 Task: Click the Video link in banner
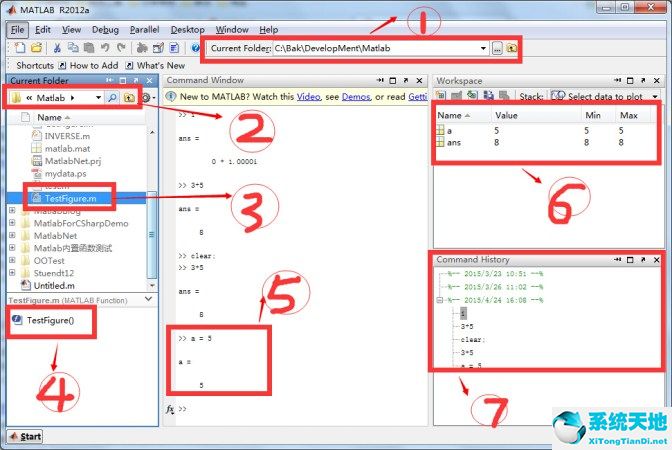tap(309, 97)
